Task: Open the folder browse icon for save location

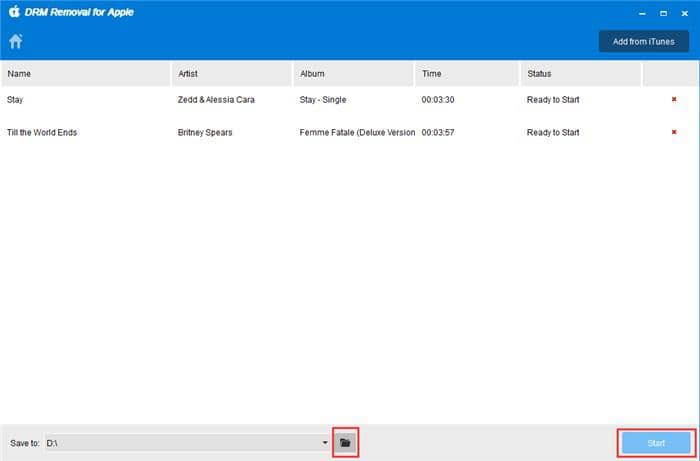Action: click(x=346, y=443)
